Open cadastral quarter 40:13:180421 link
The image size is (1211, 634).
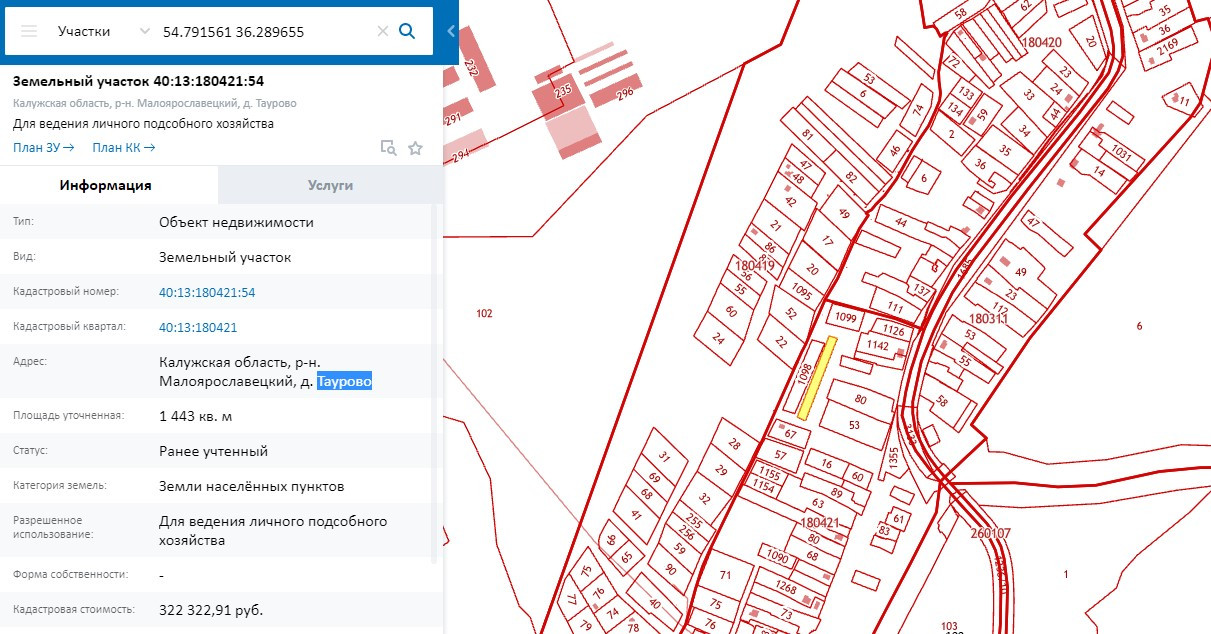[198, 327]
